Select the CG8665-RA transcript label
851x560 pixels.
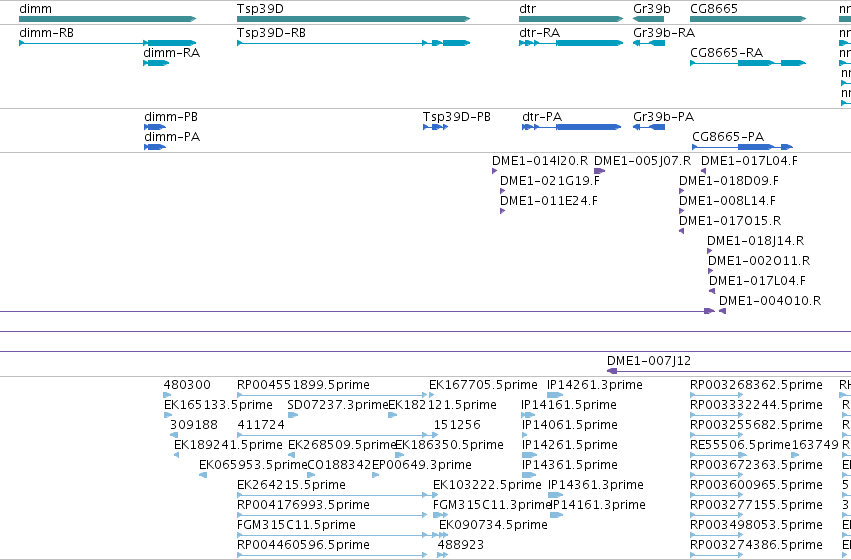(727, 53)
